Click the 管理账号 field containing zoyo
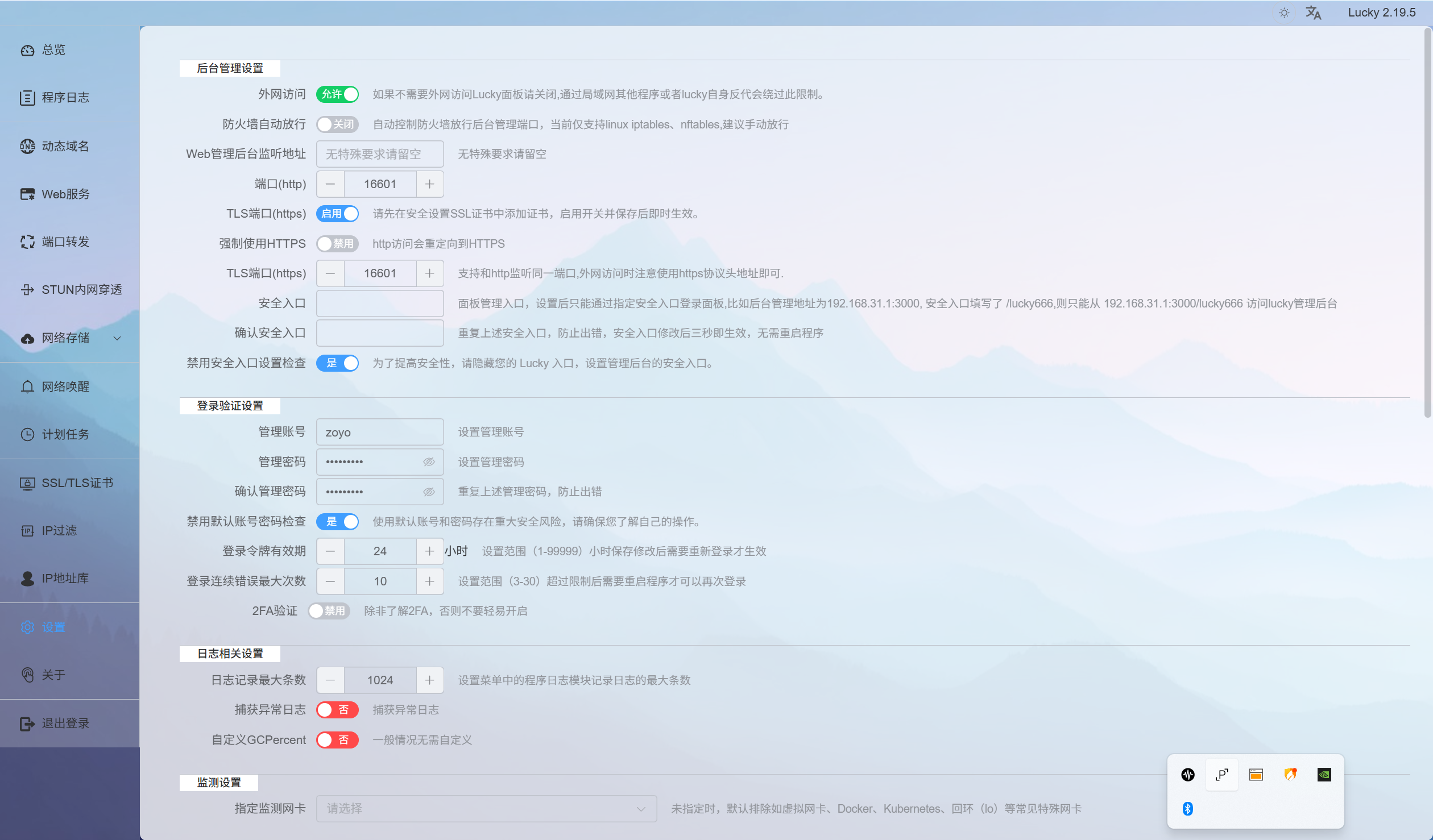 click(380, 432)
